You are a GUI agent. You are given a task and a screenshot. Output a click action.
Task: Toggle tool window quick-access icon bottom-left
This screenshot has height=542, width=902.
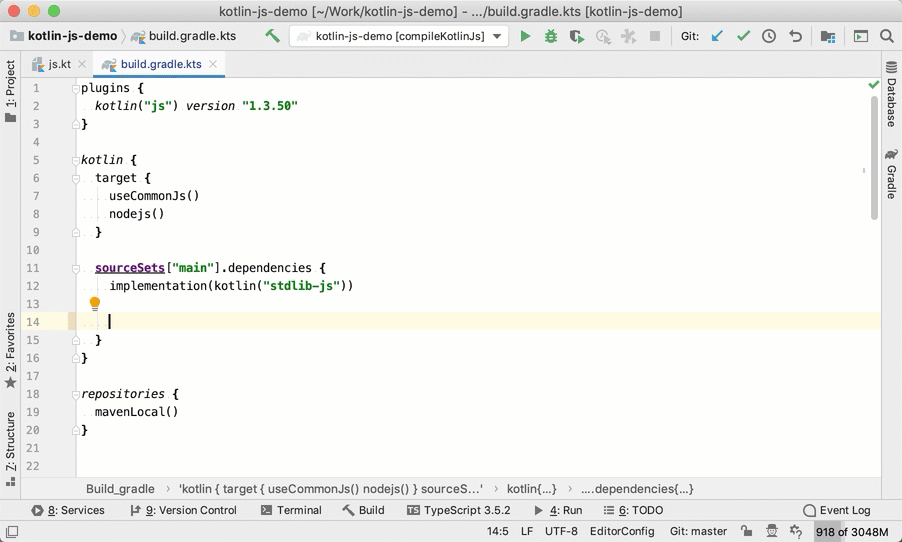click(12, 532)
